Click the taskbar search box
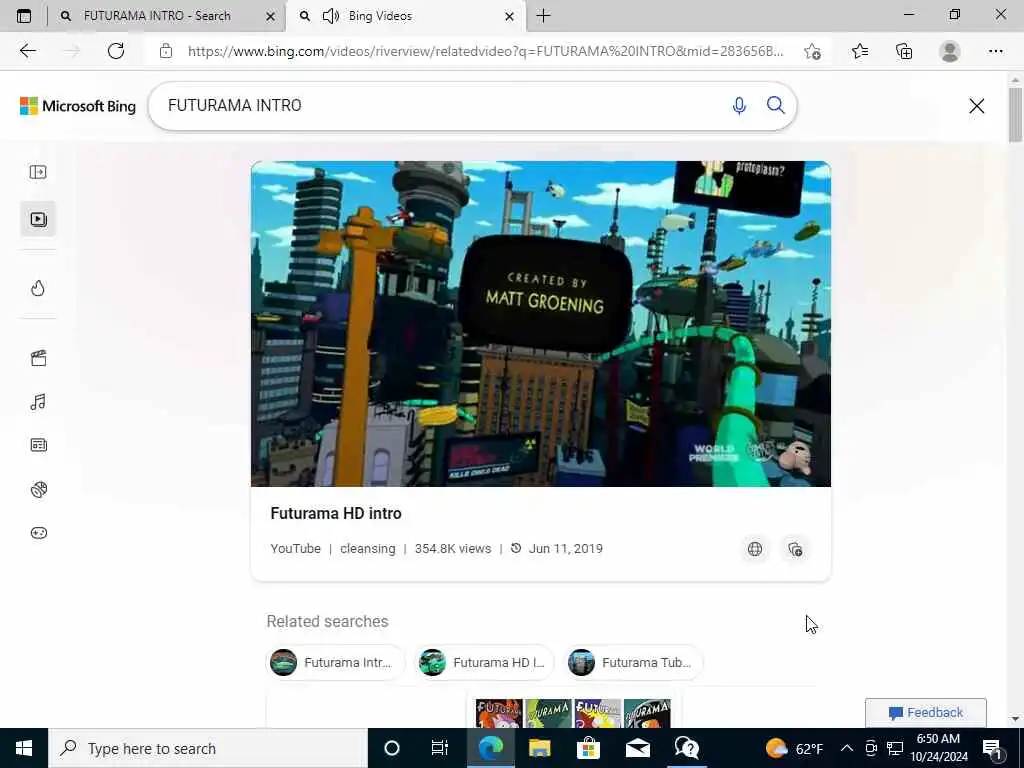Screen dimensions: 1024x768 [208, 748]
